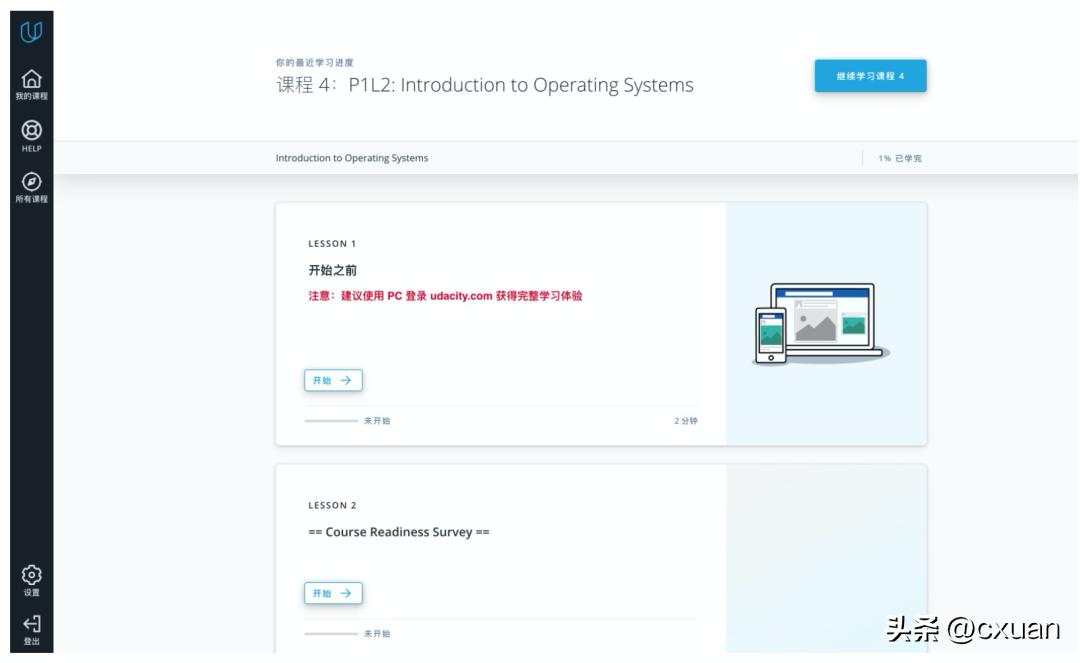Viewport: 1080px width, 663px height.
Task: Click course title P1L2: Introduction to Operating Systems
Action: pos(485,85)
